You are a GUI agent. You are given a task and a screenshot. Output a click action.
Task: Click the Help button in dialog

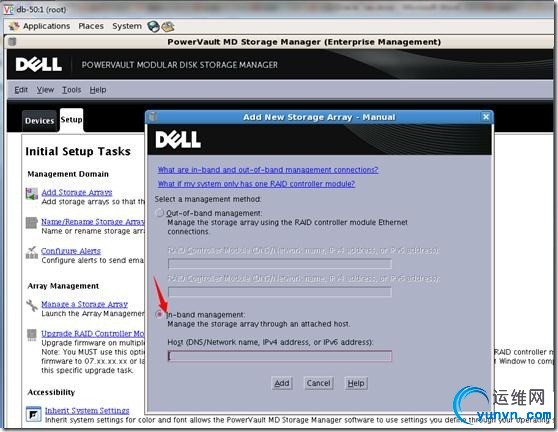pos(356,383)
